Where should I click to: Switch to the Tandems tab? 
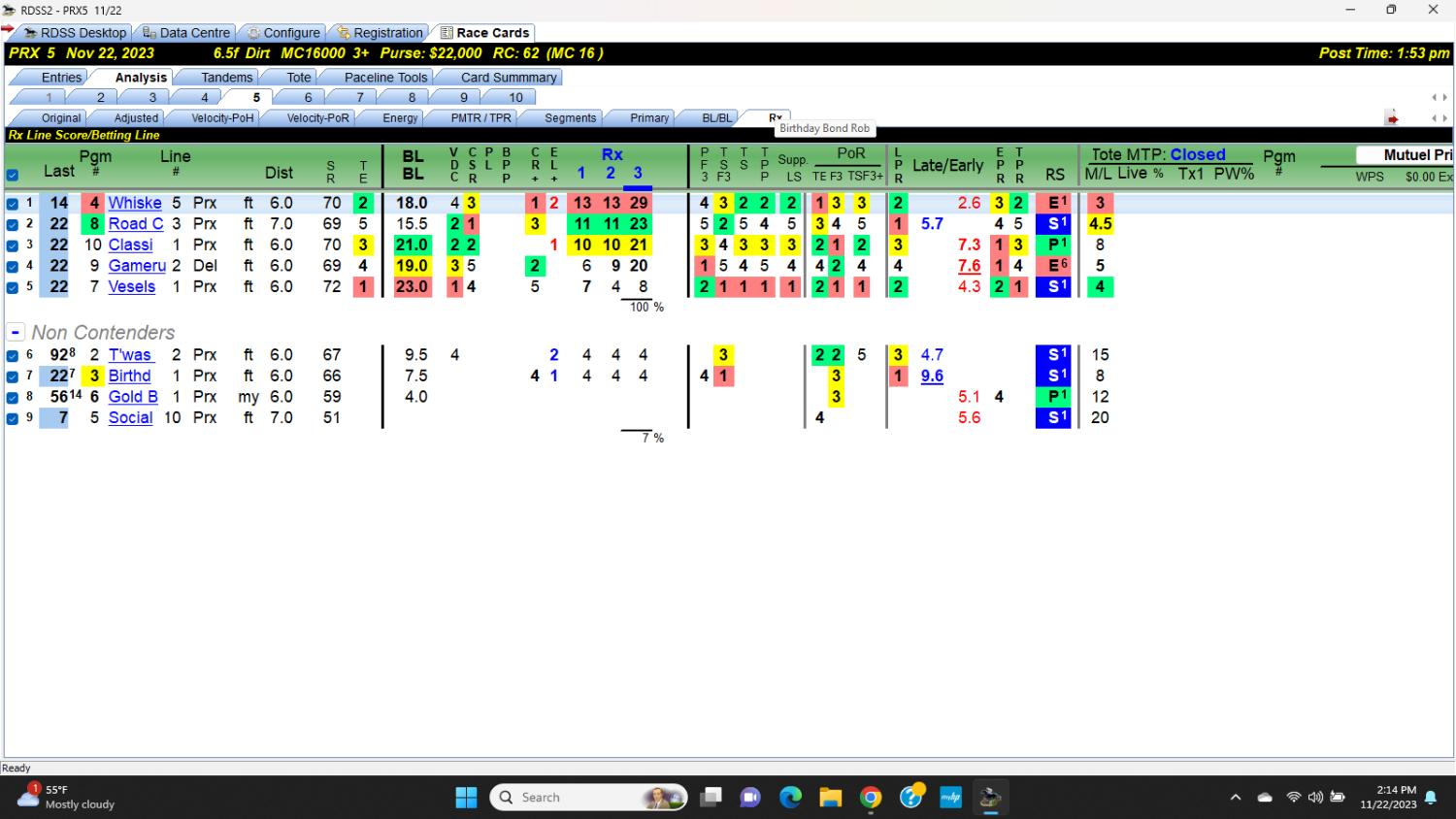[x=226, y=77]
